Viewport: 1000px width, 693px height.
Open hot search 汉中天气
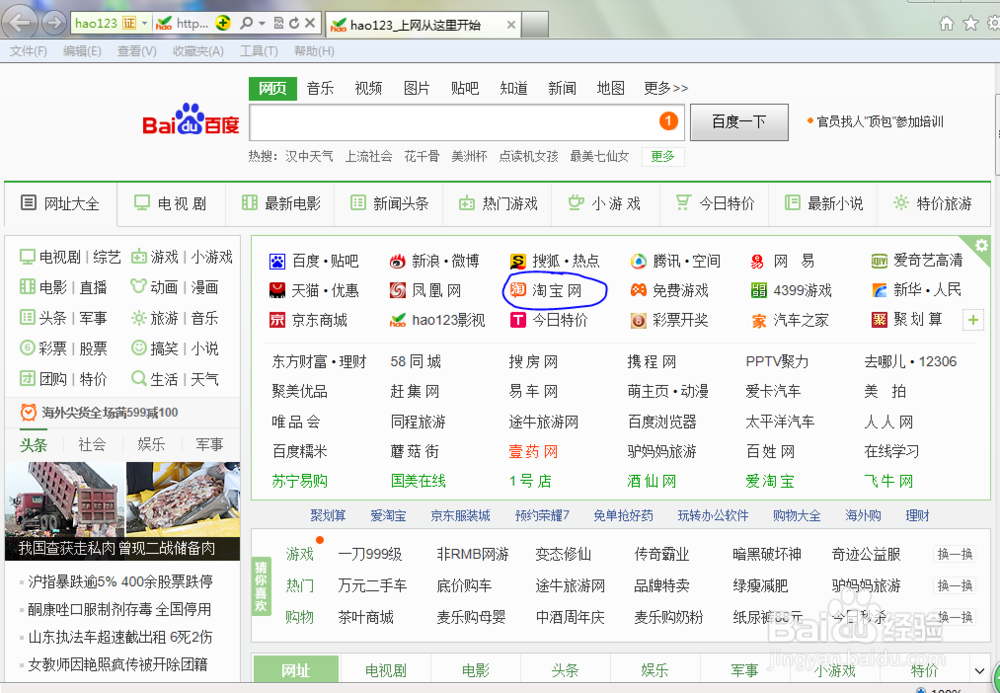click(x=309, y=156)
